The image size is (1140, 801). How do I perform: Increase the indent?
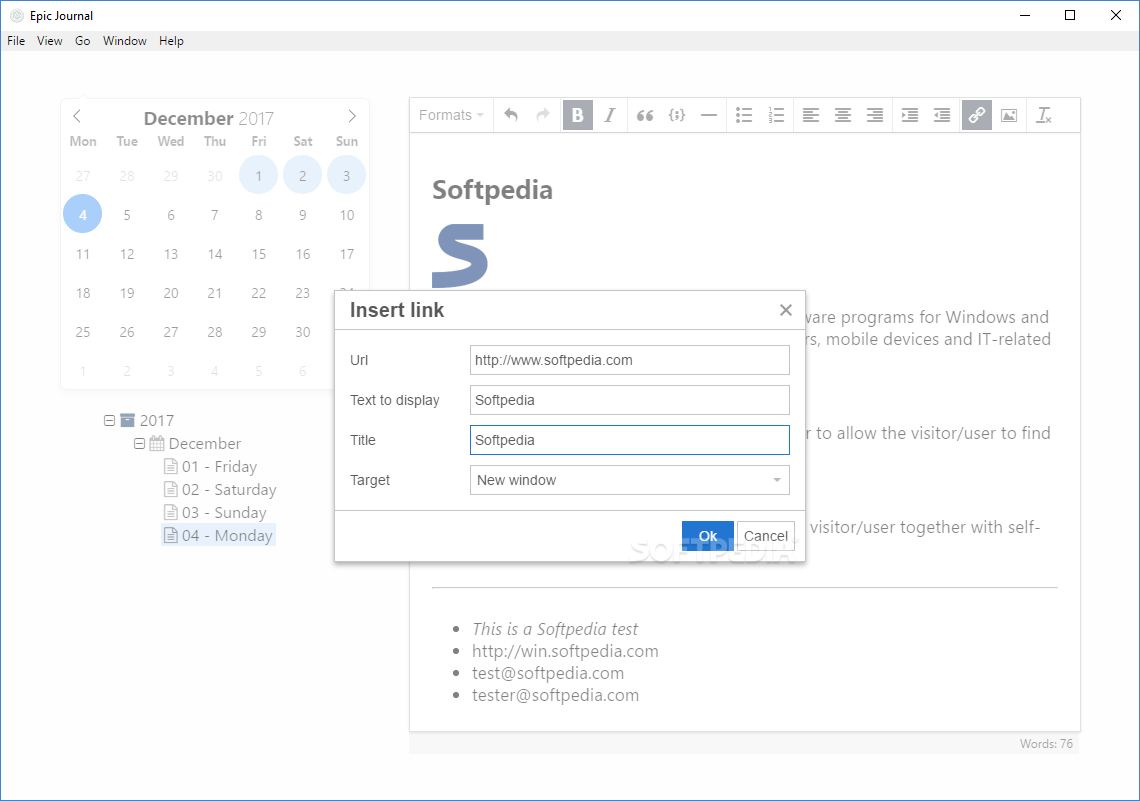(x=910, y=115)
